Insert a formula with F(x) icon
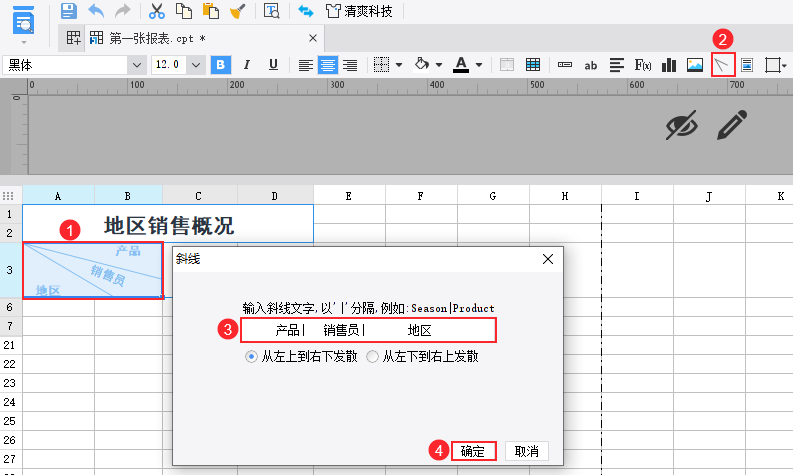The height and width of the screenshot is (475, 793). coord(643,65)
